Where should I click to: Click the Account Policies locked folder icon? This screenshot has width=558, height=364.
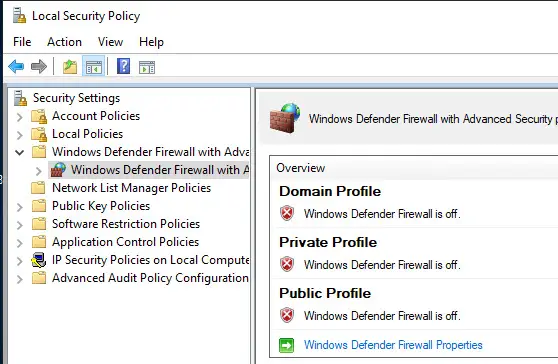[39, 116]
